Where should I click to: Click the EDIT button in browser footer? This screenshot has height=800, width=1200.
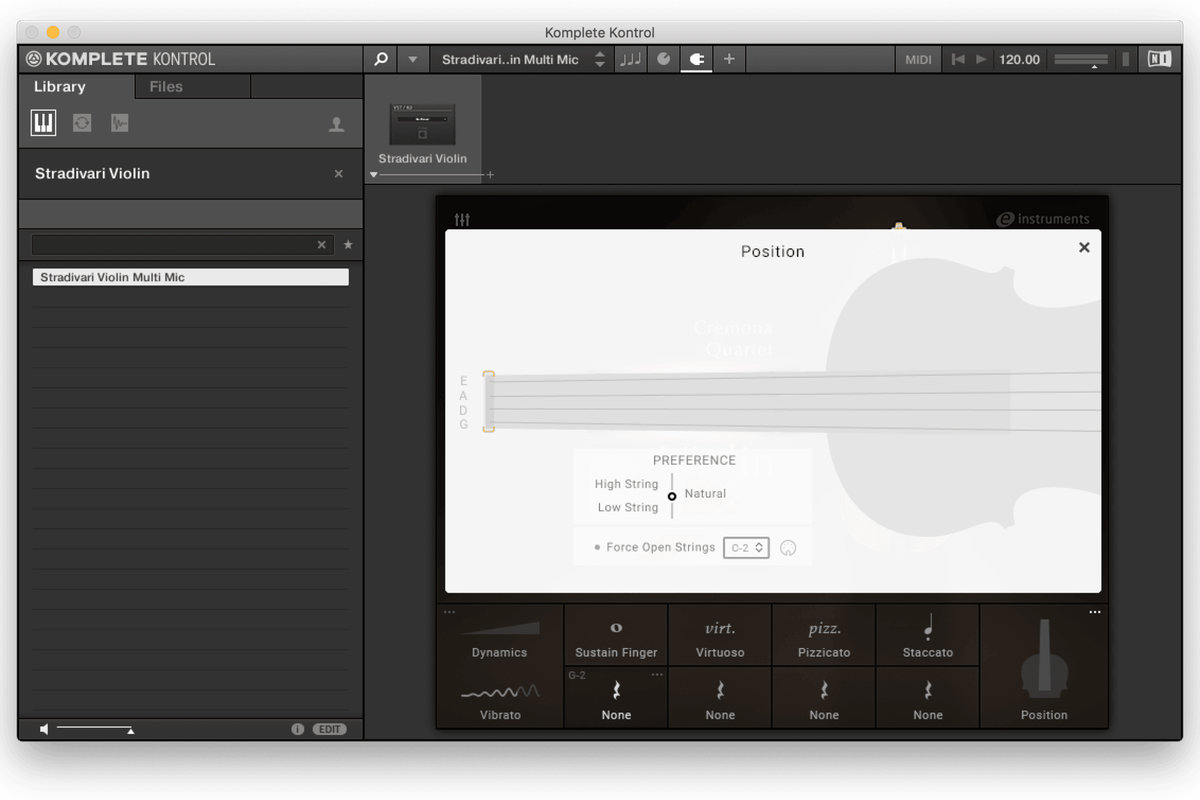click(329, 729)
